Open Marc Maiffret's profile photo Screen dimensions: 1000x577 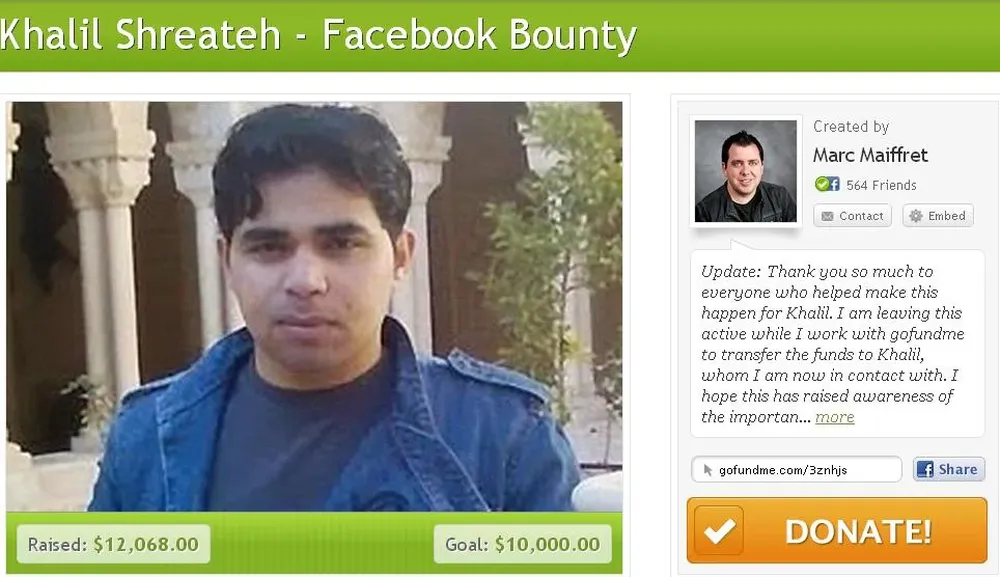745,171
